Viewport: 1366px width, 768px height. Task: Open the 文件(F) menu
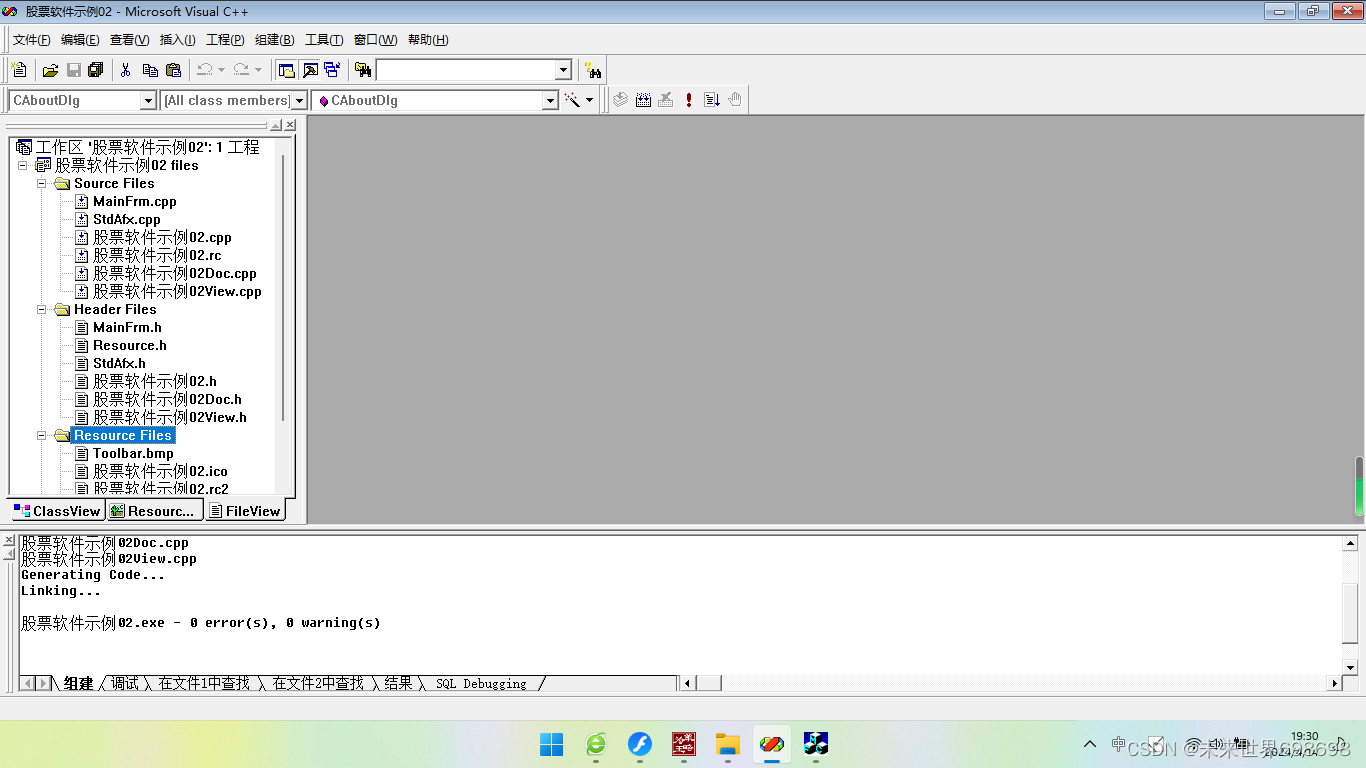32,40
